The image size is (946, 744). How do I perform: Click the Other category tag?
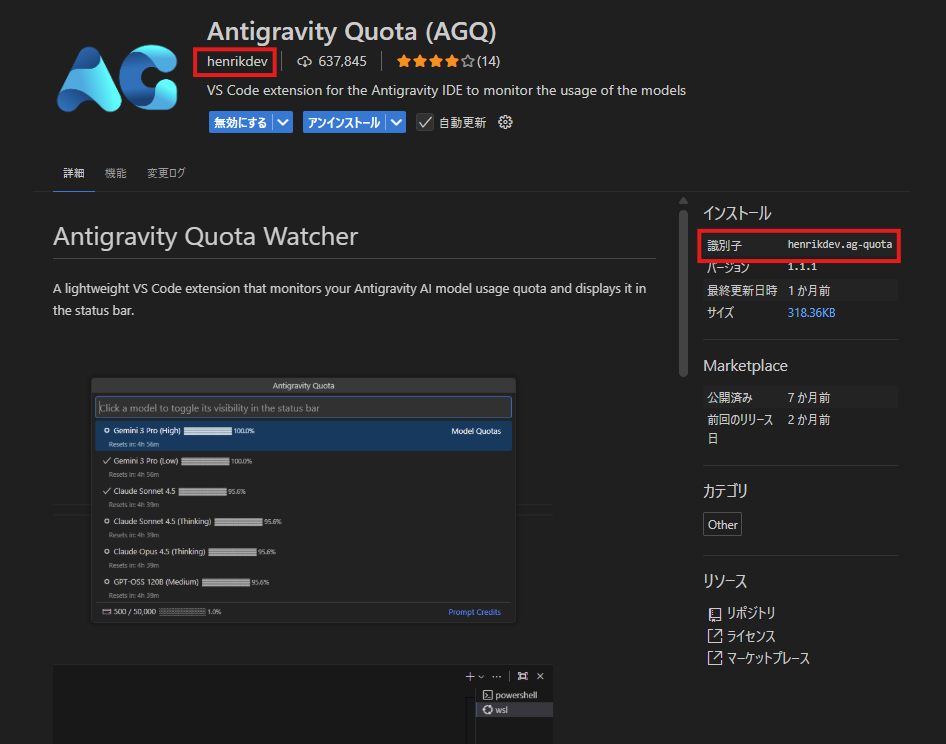pos(722,524)
